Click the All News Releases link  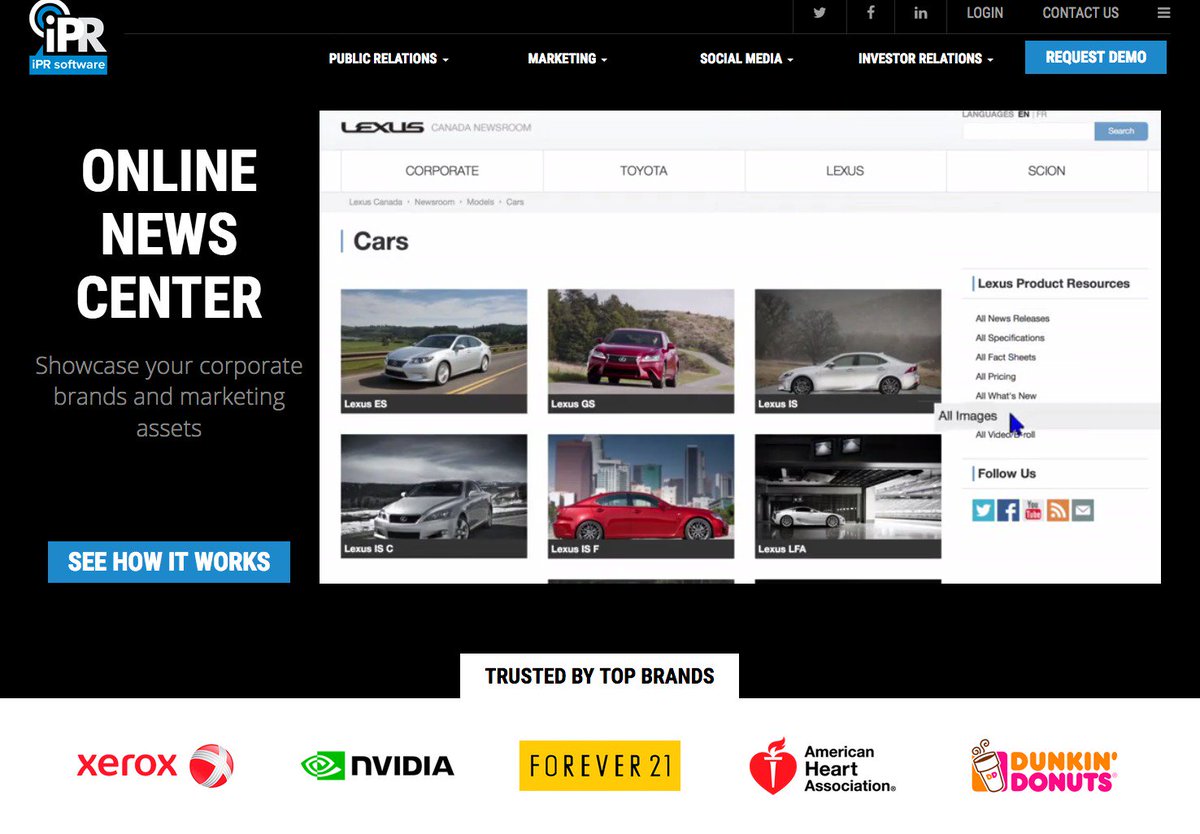pyautogui.click(x=1013, y=318)
